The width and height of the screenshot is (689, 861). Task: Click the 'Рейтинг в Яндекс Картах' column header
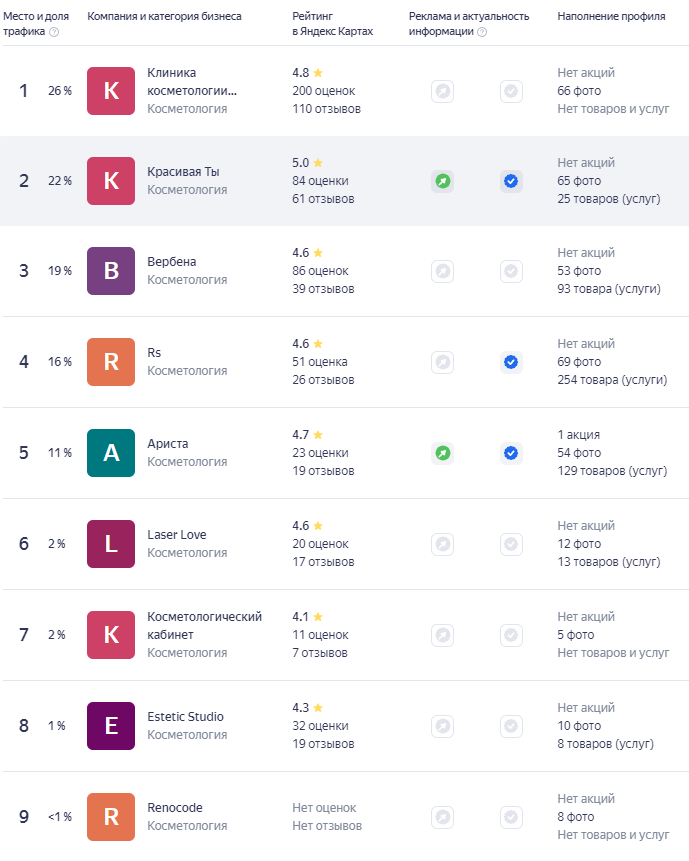(x=333, y=24)
